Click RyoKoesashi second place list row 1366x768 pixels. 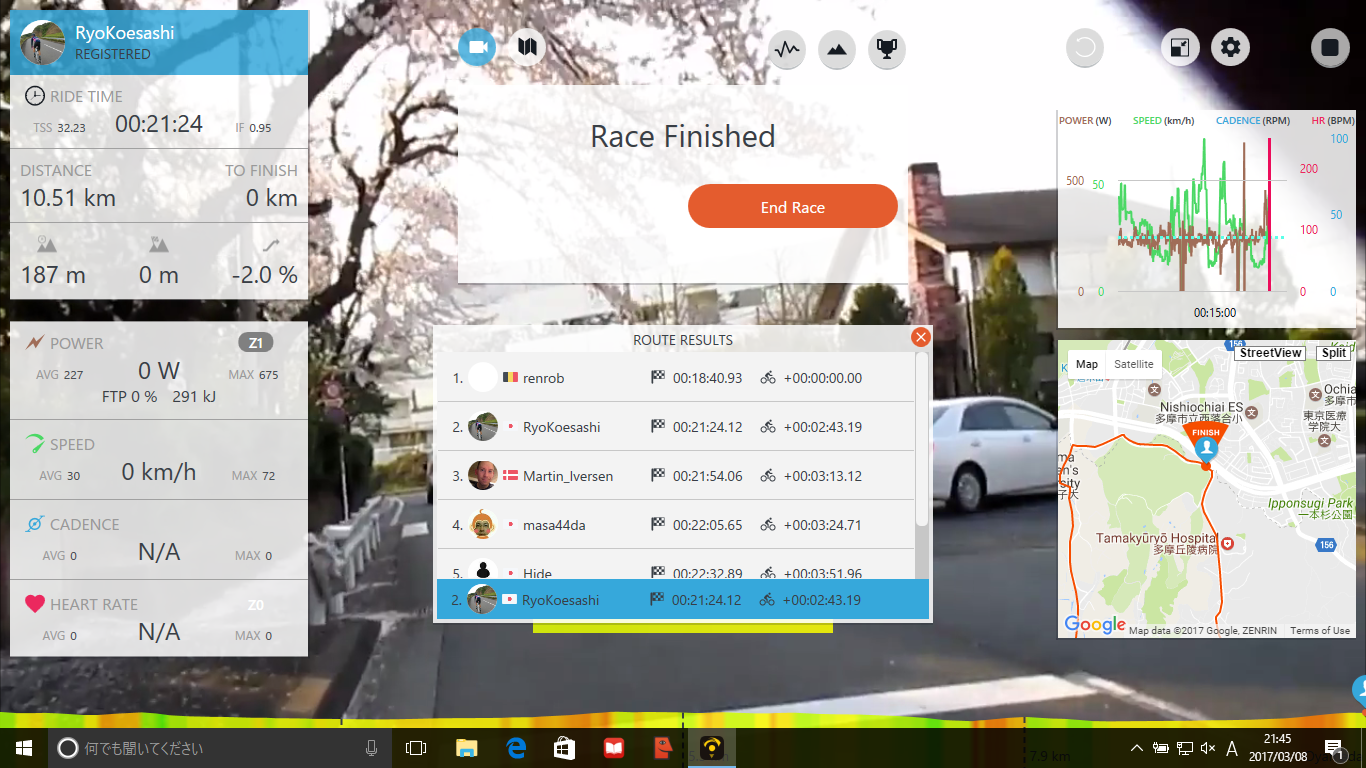(x=676, y=427)
